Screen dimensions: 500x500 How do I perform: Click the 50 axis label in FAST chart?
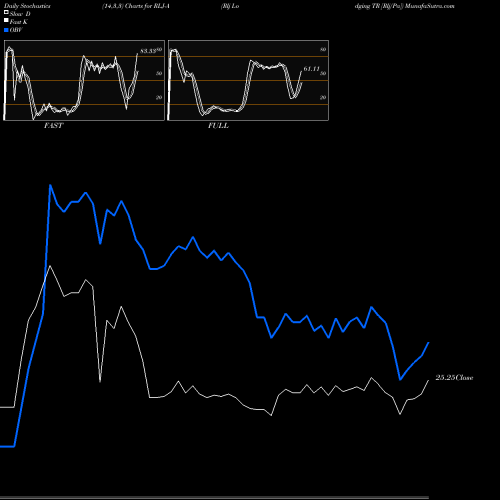coord(159,73)
